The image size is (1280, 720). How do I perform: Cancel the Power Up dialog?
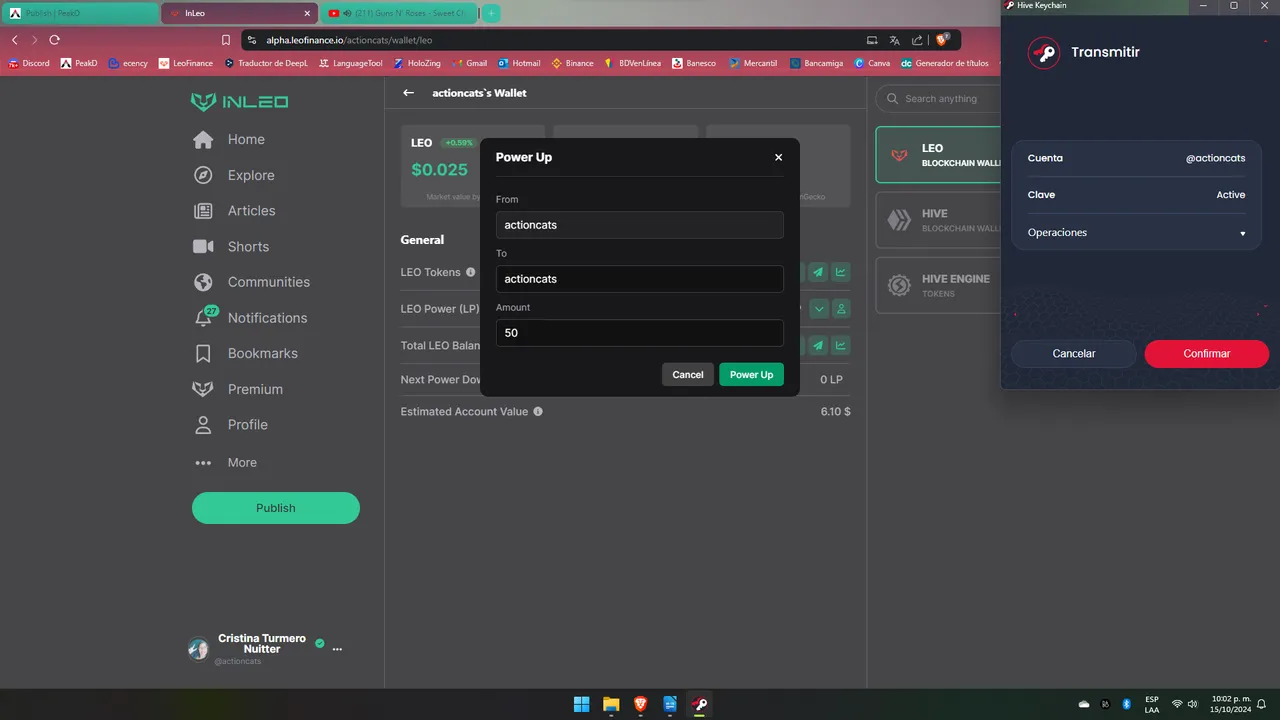688,375
